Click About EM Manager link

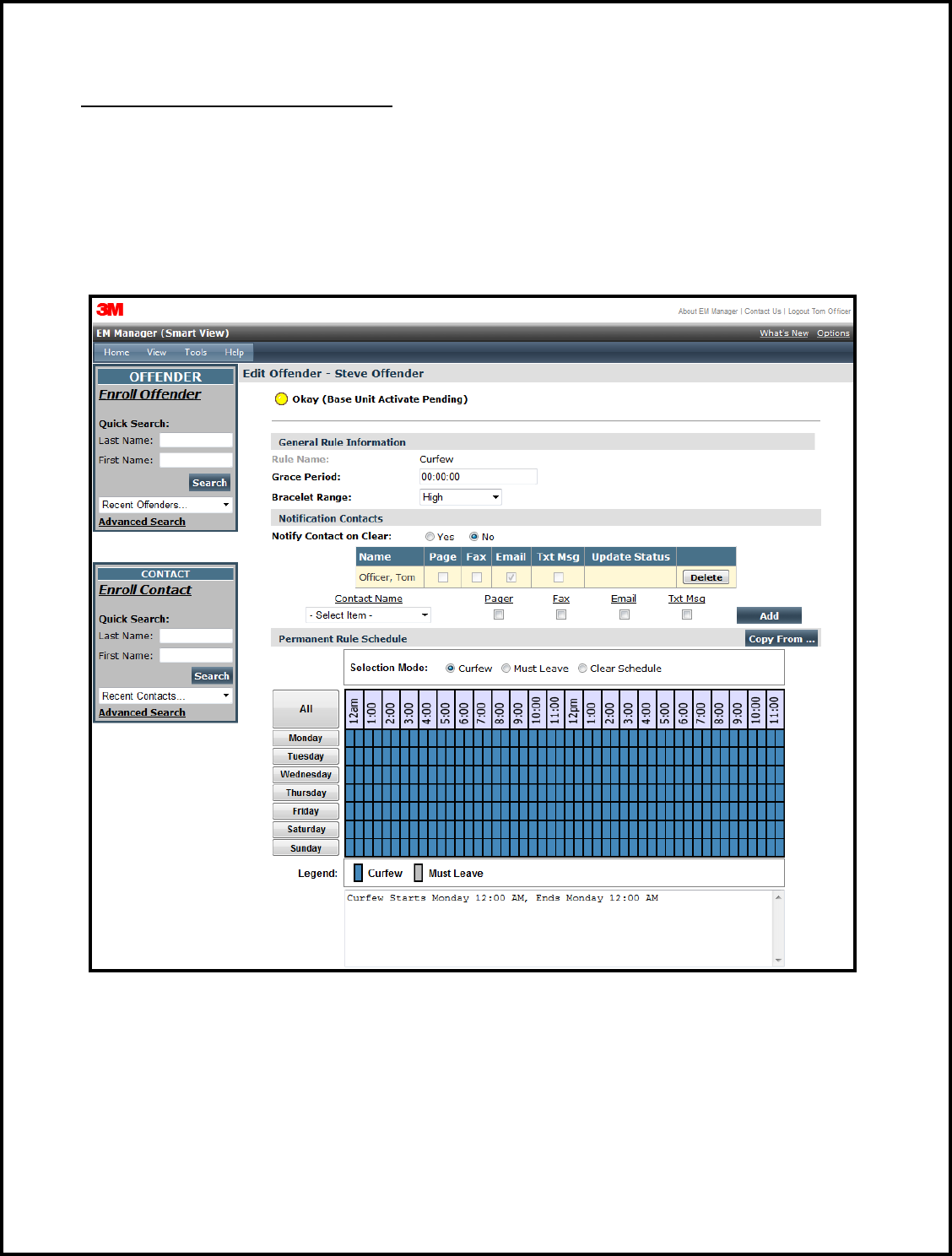[708, 311]
